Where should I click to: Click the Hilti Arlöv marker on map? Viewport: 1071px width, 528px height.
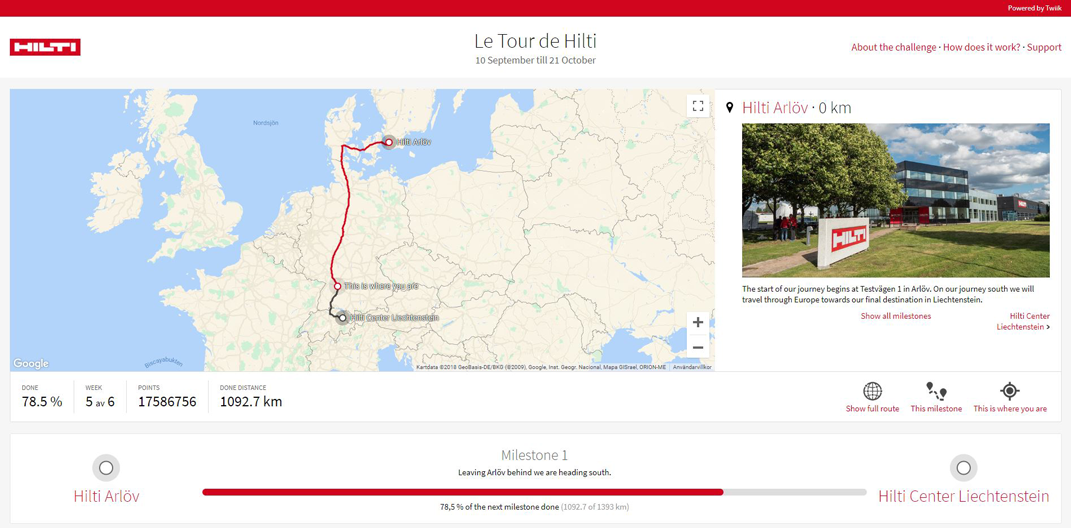point(388,142)
